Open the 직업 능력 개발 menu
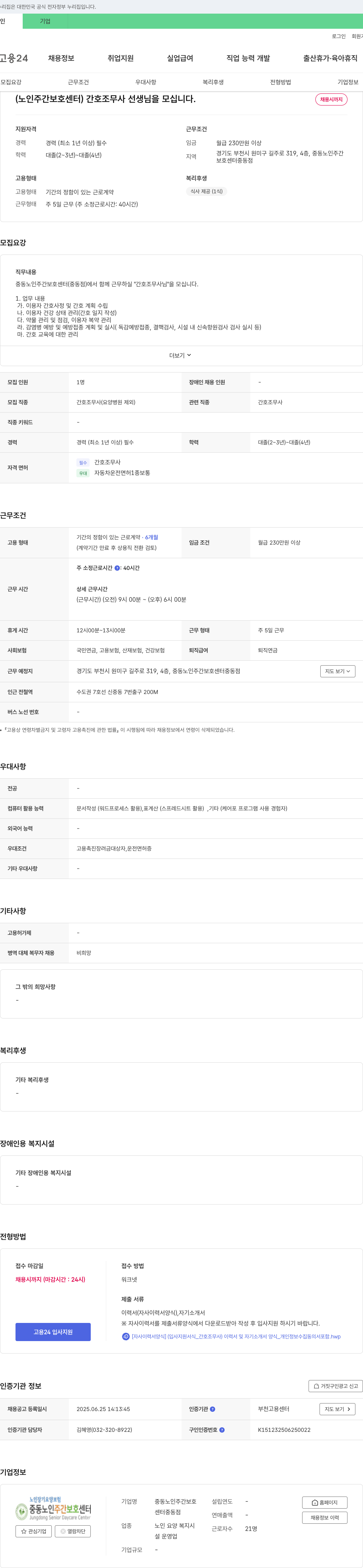The image size is (363, 1568). click(248, 59)
